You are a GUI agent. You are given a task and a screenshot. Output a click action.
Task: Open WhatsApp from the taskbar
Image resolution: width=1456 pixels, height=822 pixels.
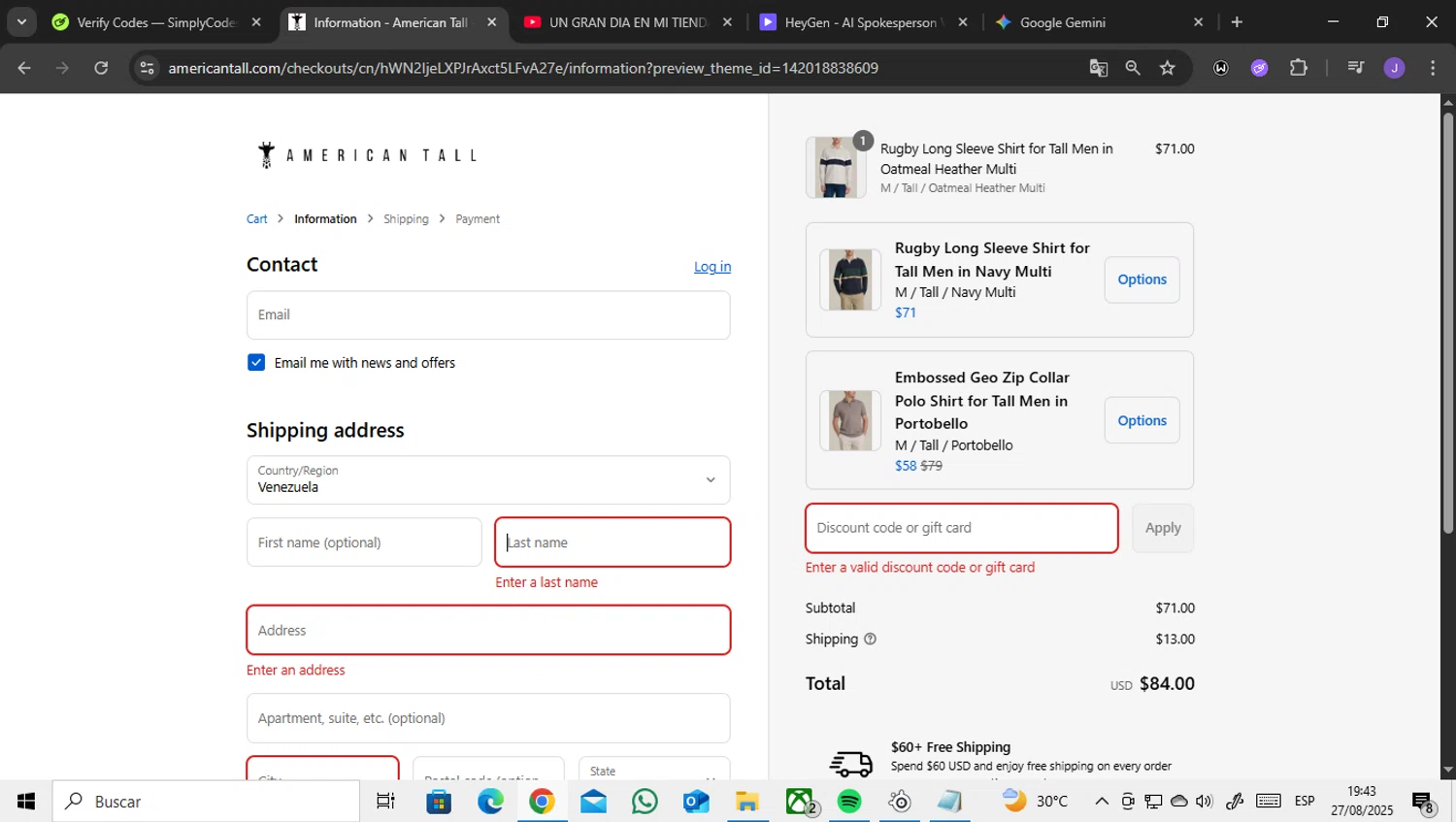tap(645, 802)
